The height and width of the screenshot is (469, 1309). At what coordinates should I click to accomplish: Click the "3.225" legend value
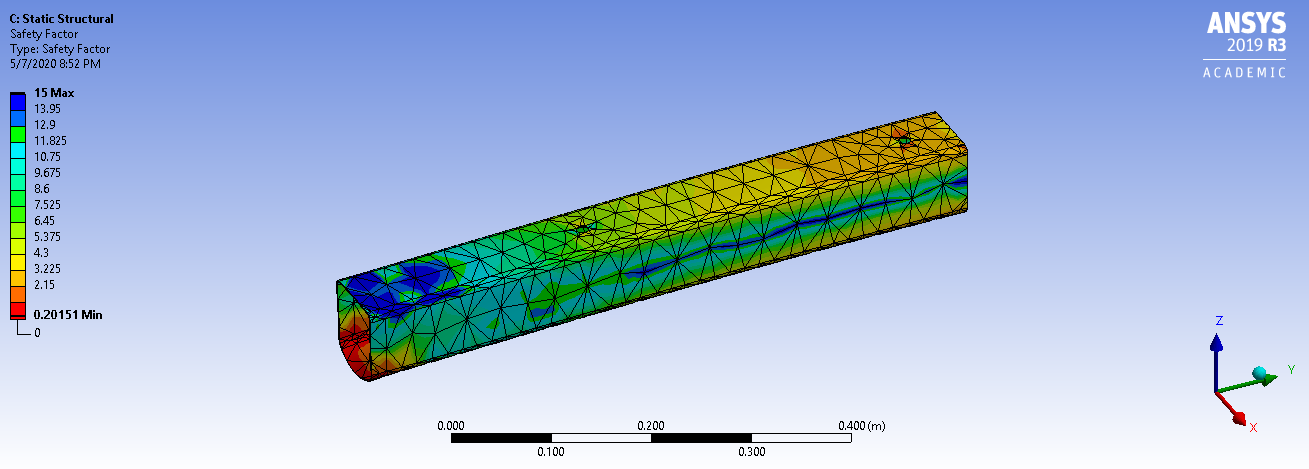(48, 268)
